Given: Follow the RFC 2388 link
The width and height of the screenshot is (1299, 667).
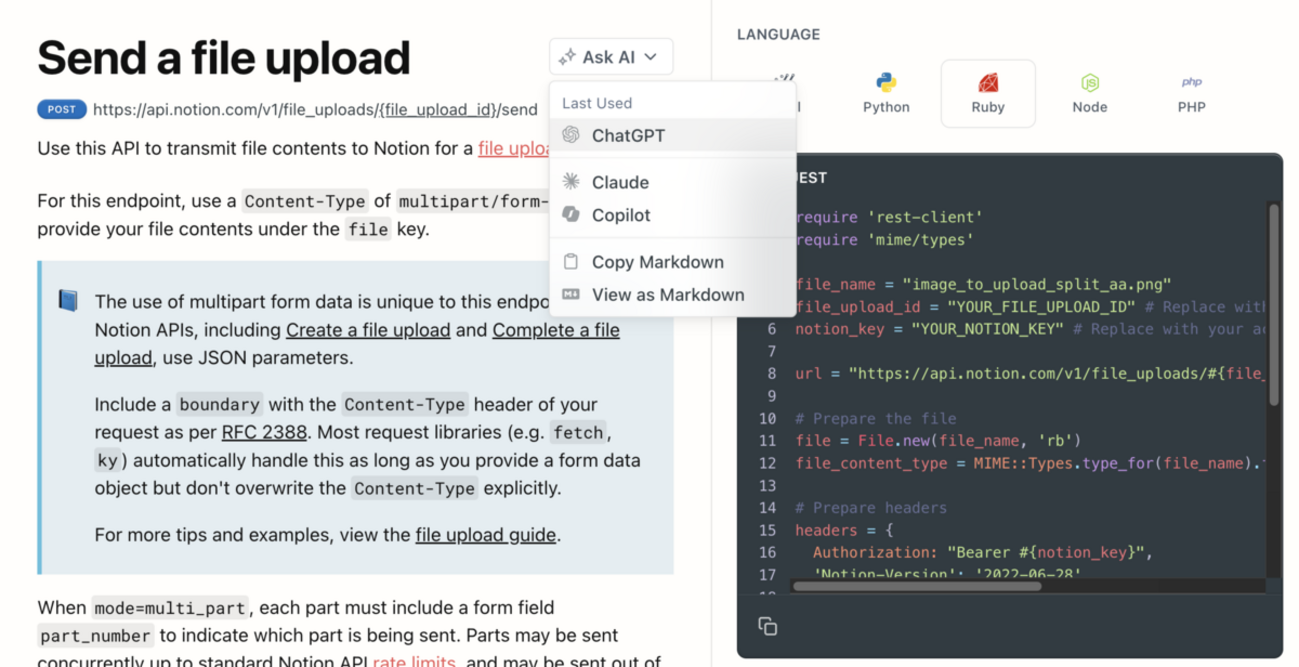Looking at the screenshot, I should tap(264, 432).
